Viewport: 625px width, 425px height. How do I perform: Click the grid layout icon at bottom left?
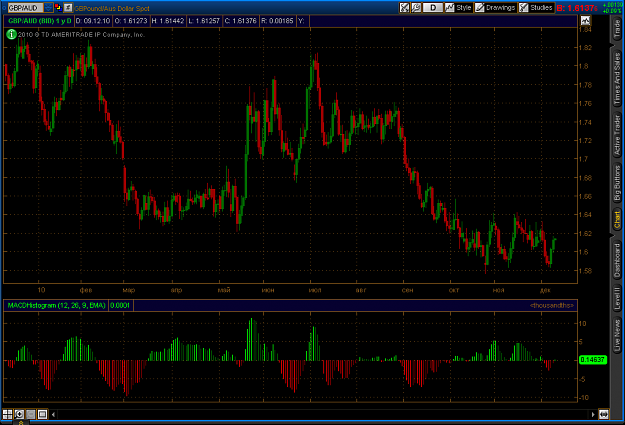[x=7, y=414]
